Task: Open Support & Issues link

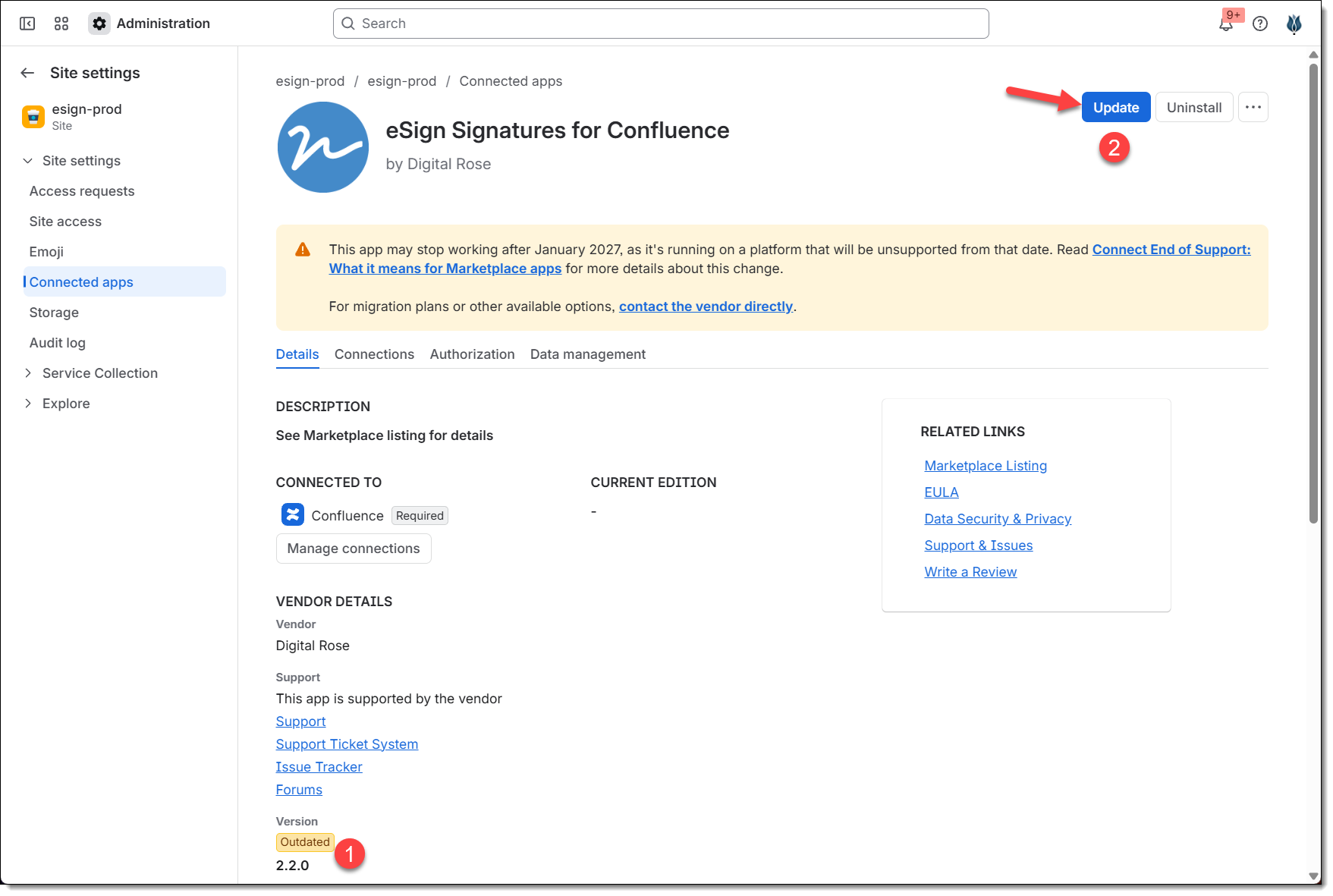Action: pyautogui.click(x=979, y=545)
